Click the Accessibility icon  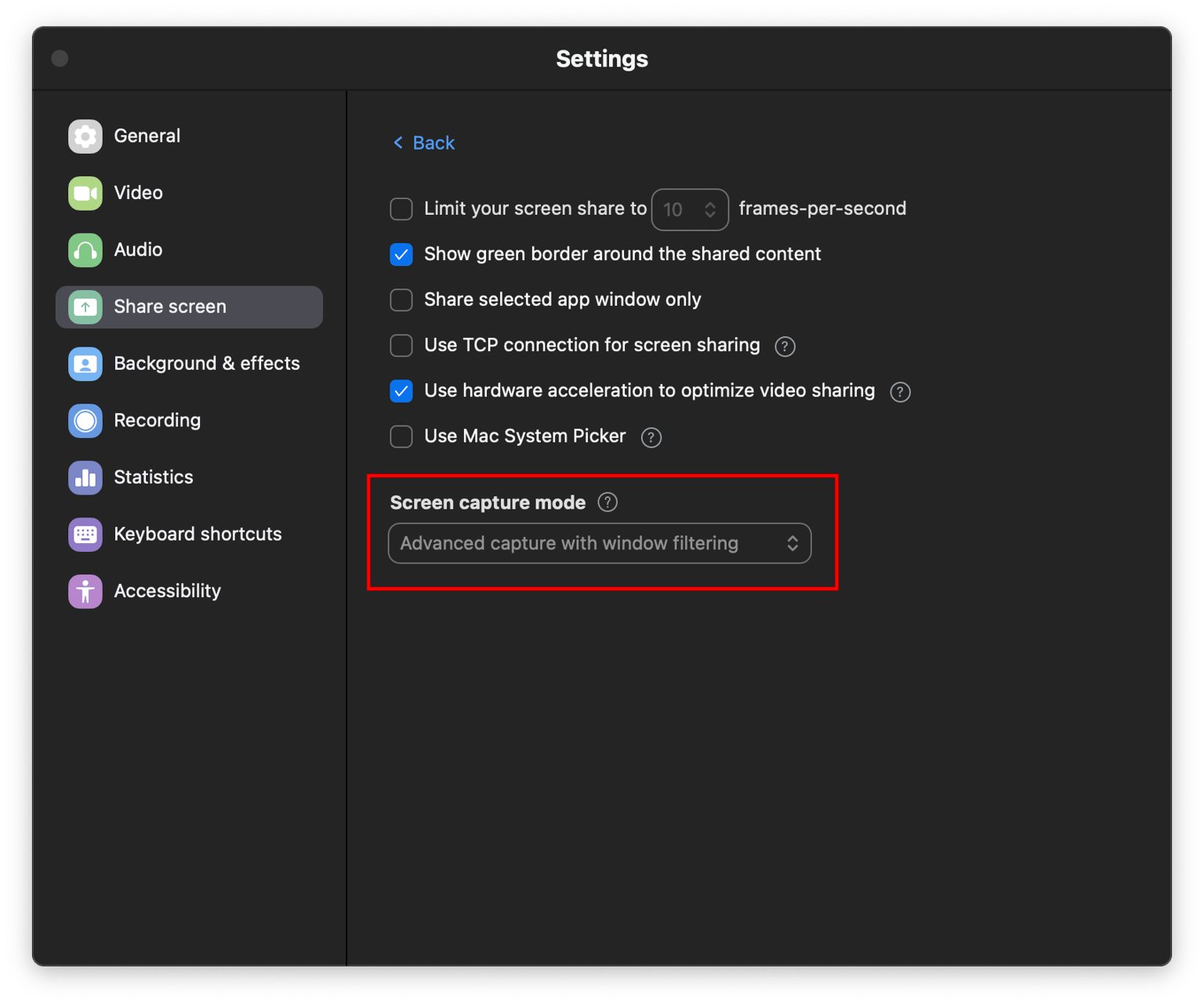(x=85, y=591)
